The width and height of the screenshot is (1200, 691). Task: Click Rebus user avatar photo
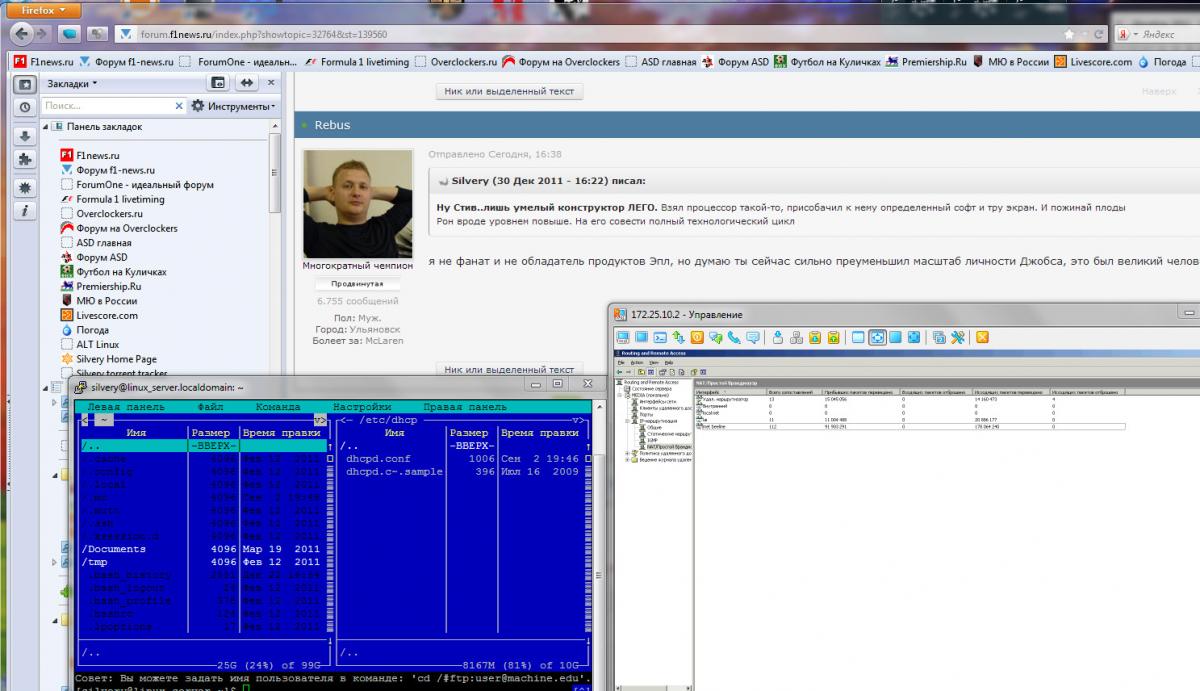358,203
